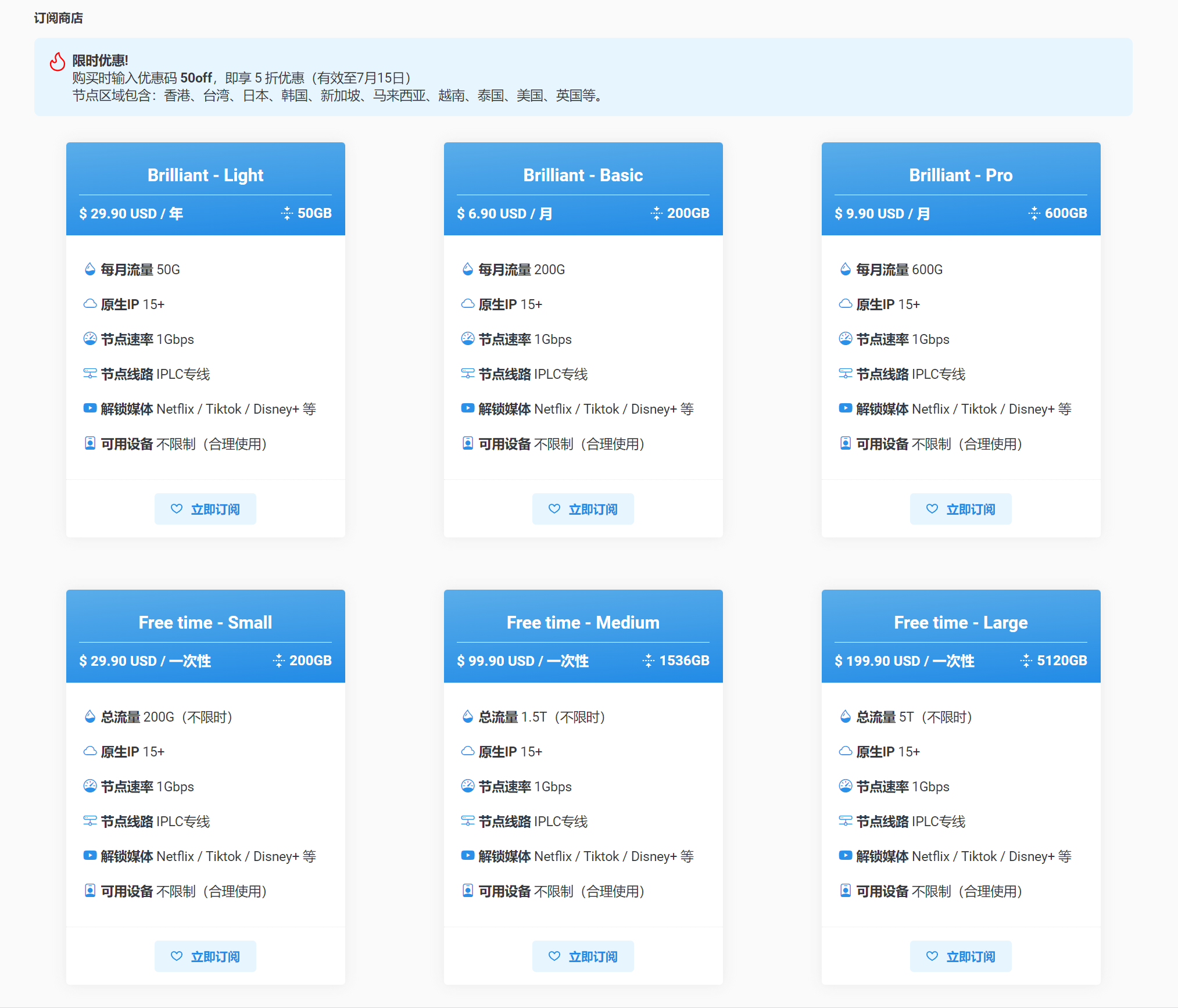Click the traffic icon beside 5120GB
This screenshot has width=1178, height=1008.
pos(1026,661)
